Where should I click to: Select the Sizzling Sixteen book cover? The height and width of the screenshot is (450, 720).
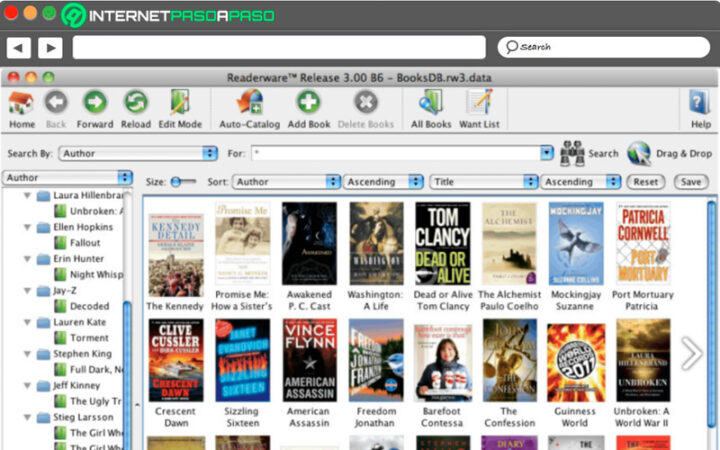[242, 360]
